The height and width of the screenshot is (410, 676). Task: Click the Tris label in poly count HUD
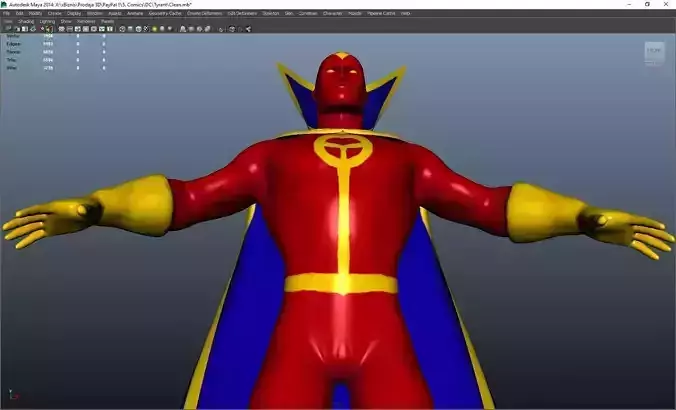pyautogui.click(x=11, y=59)
